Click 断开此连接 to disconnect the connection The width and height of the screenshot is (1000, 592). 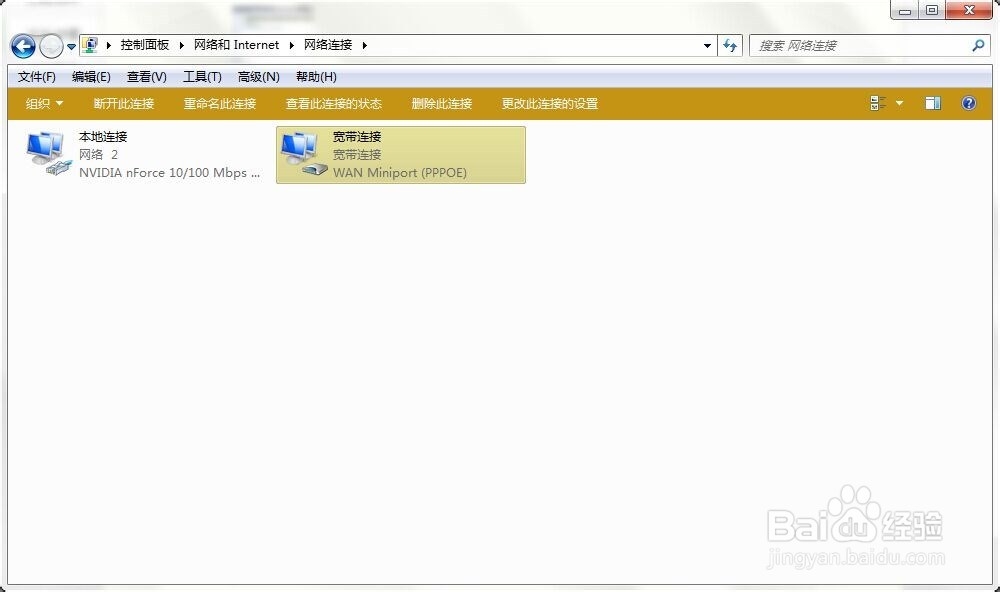pyautogui.click(x=124, y=103)
